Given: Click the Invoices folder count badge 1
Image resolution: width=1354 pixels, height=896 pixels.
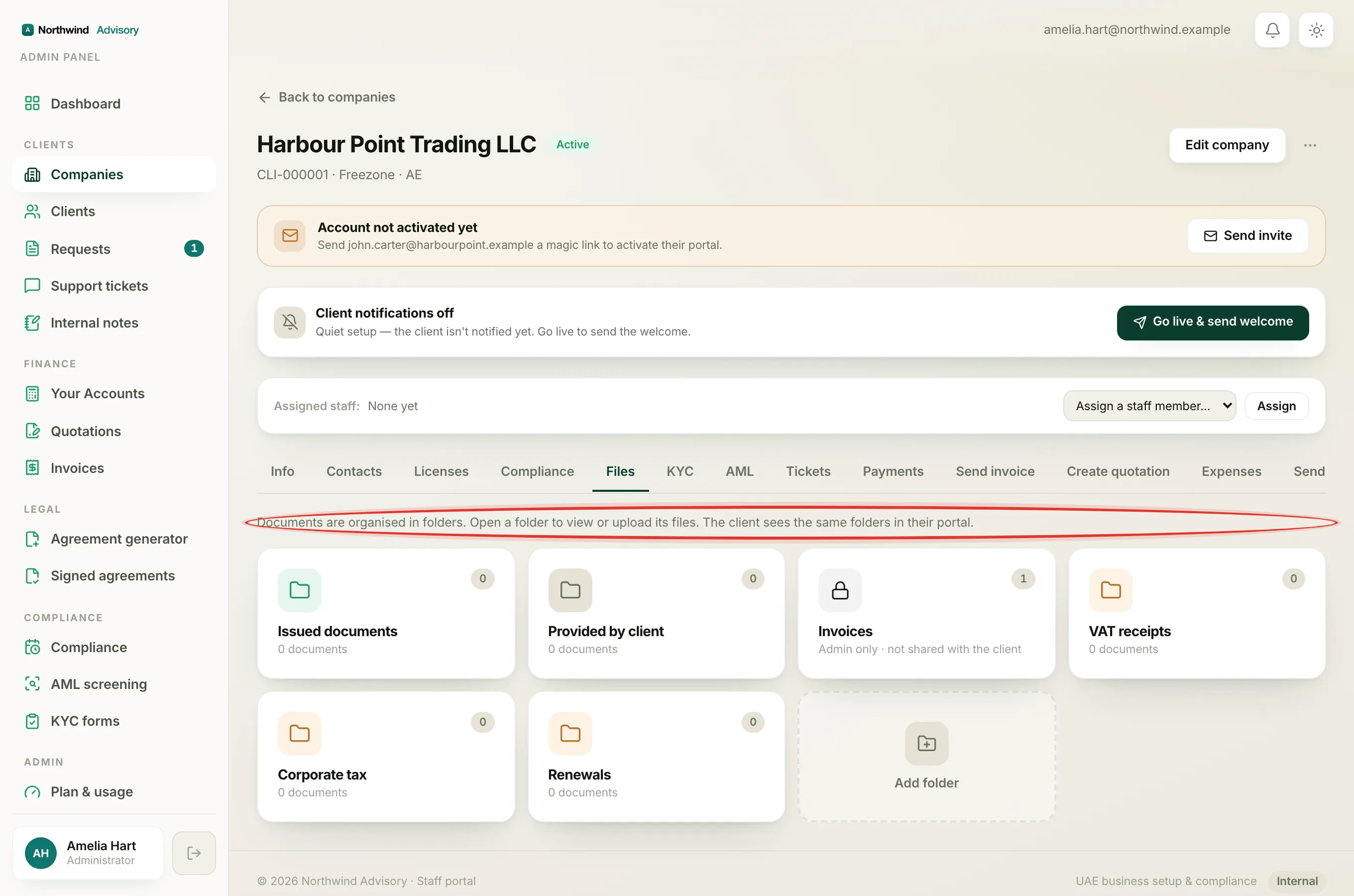Looking at the screenshot, I should (x=1022, y=579).
